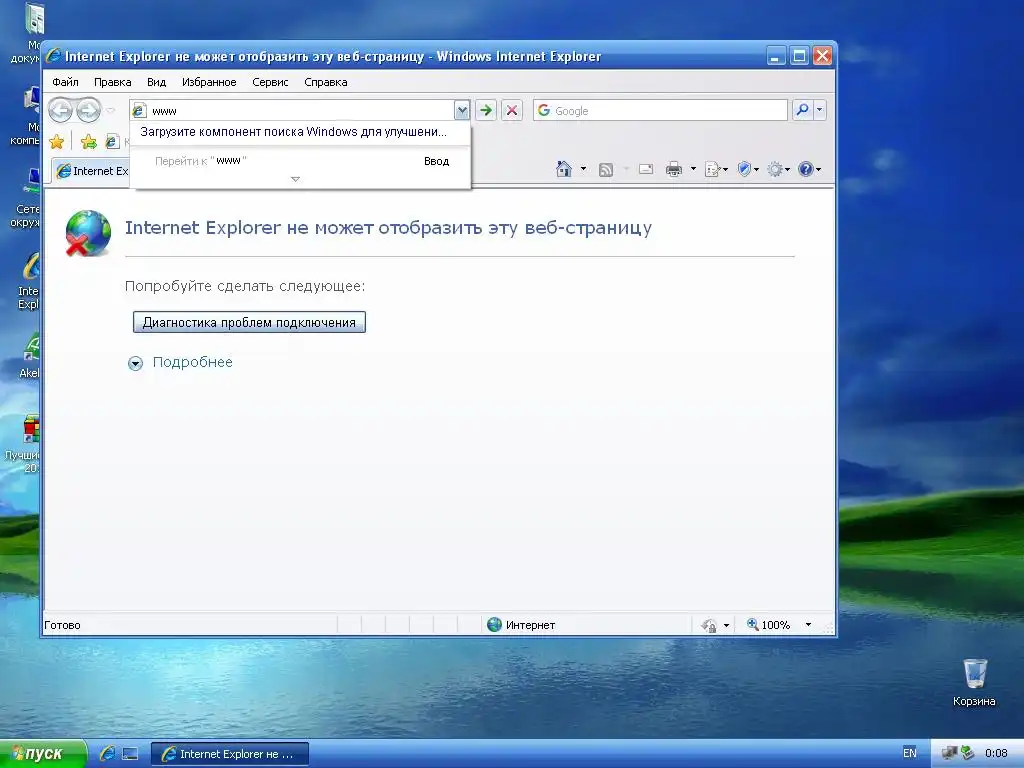Open the Сервис menu
Viewport: 1024px width, 768px height.
[270, 82]
